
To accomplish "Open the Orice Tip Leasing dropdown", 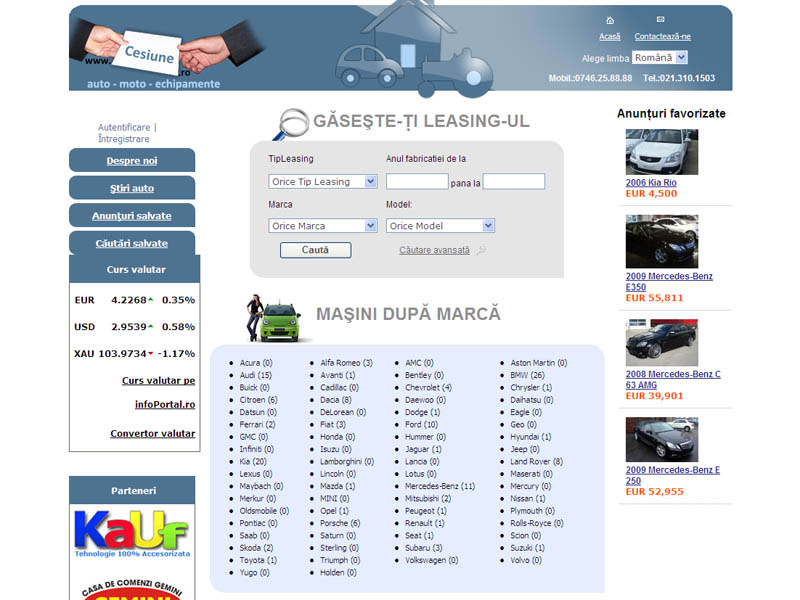I will pos(322,182).
